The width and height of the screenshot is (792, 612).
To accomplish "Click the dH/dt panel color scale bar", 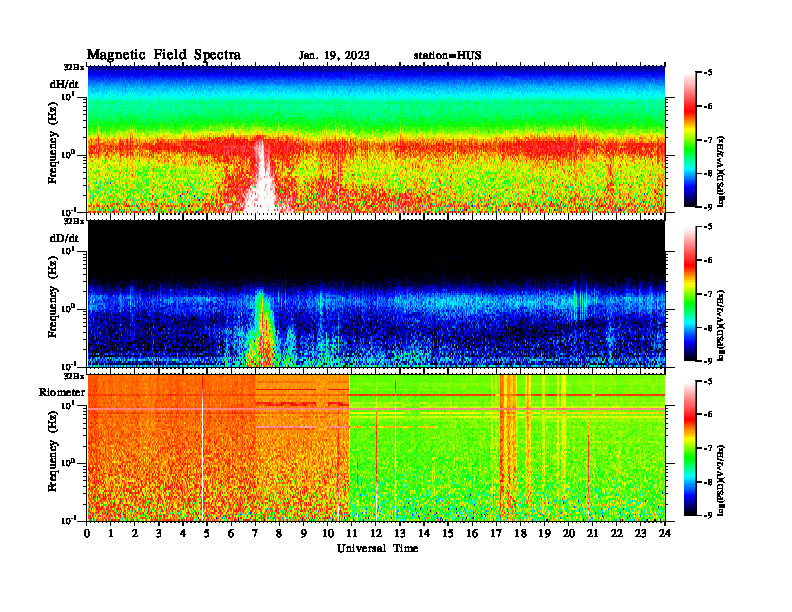I will (x=690, y=140).
